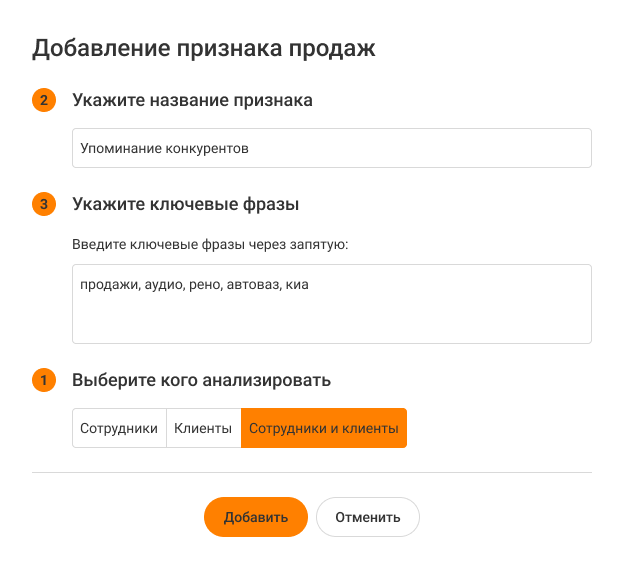Viewport: 624px width, 569px height.
Task: Click inside the key phrases text area
Action: click(331, 315)
